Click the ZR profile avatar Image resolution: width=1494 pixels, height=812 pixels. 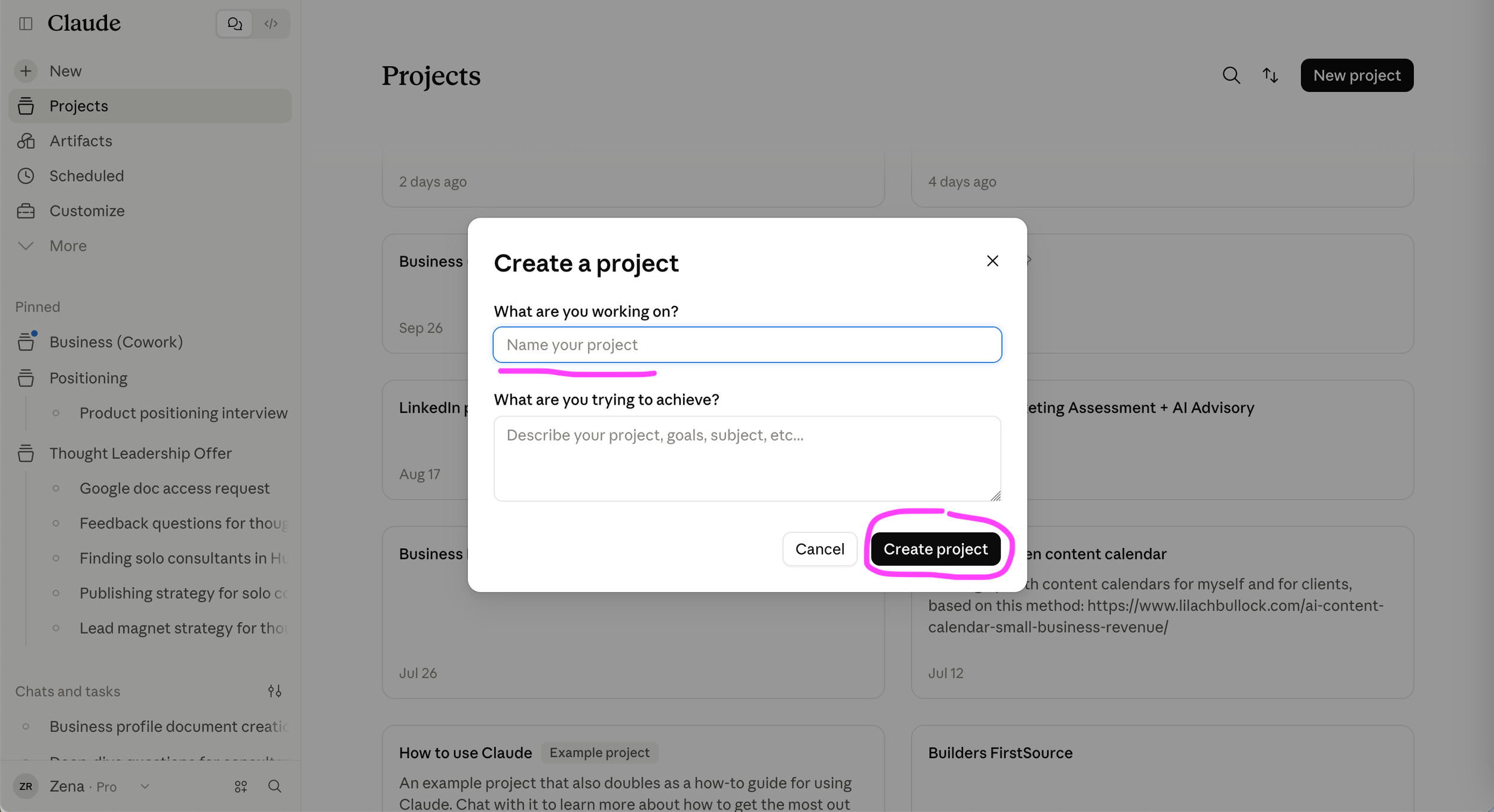click(x=26, y=786)
